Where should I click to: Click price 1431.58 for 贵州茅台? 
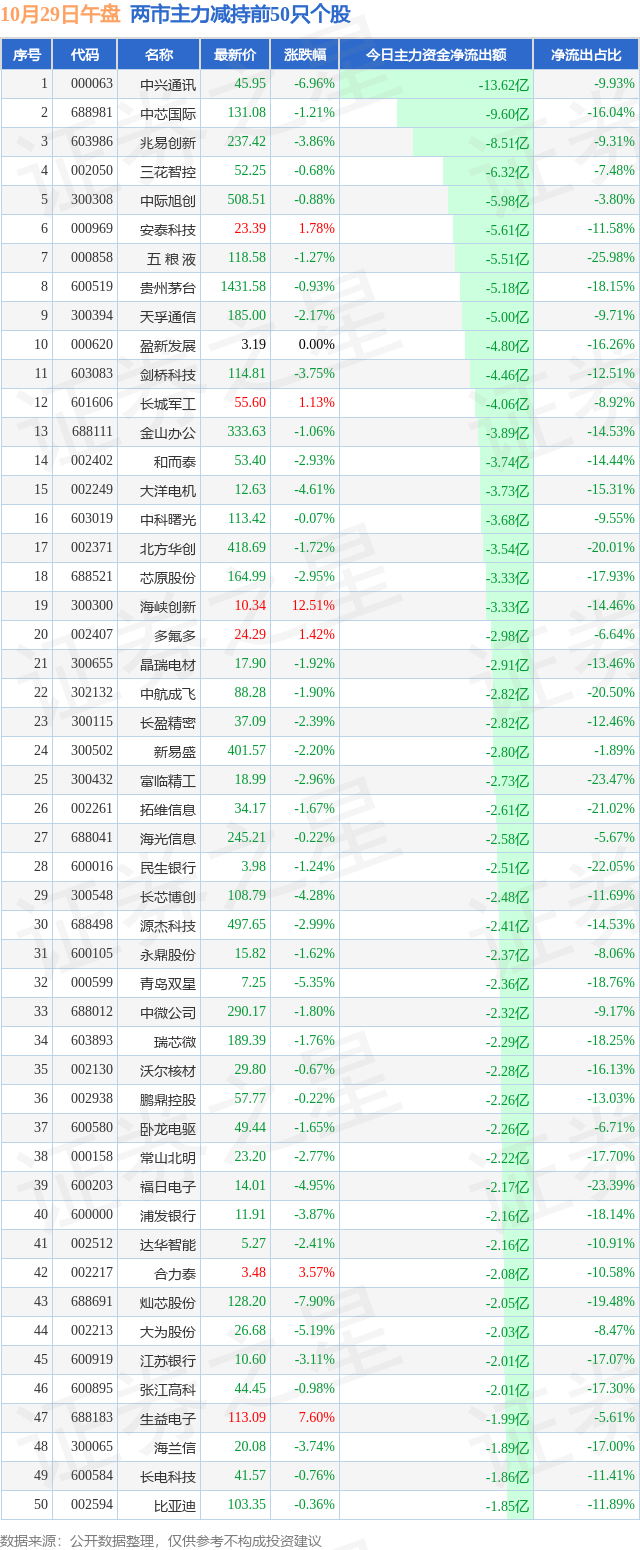pyautogui.click(x=244, y=287)
